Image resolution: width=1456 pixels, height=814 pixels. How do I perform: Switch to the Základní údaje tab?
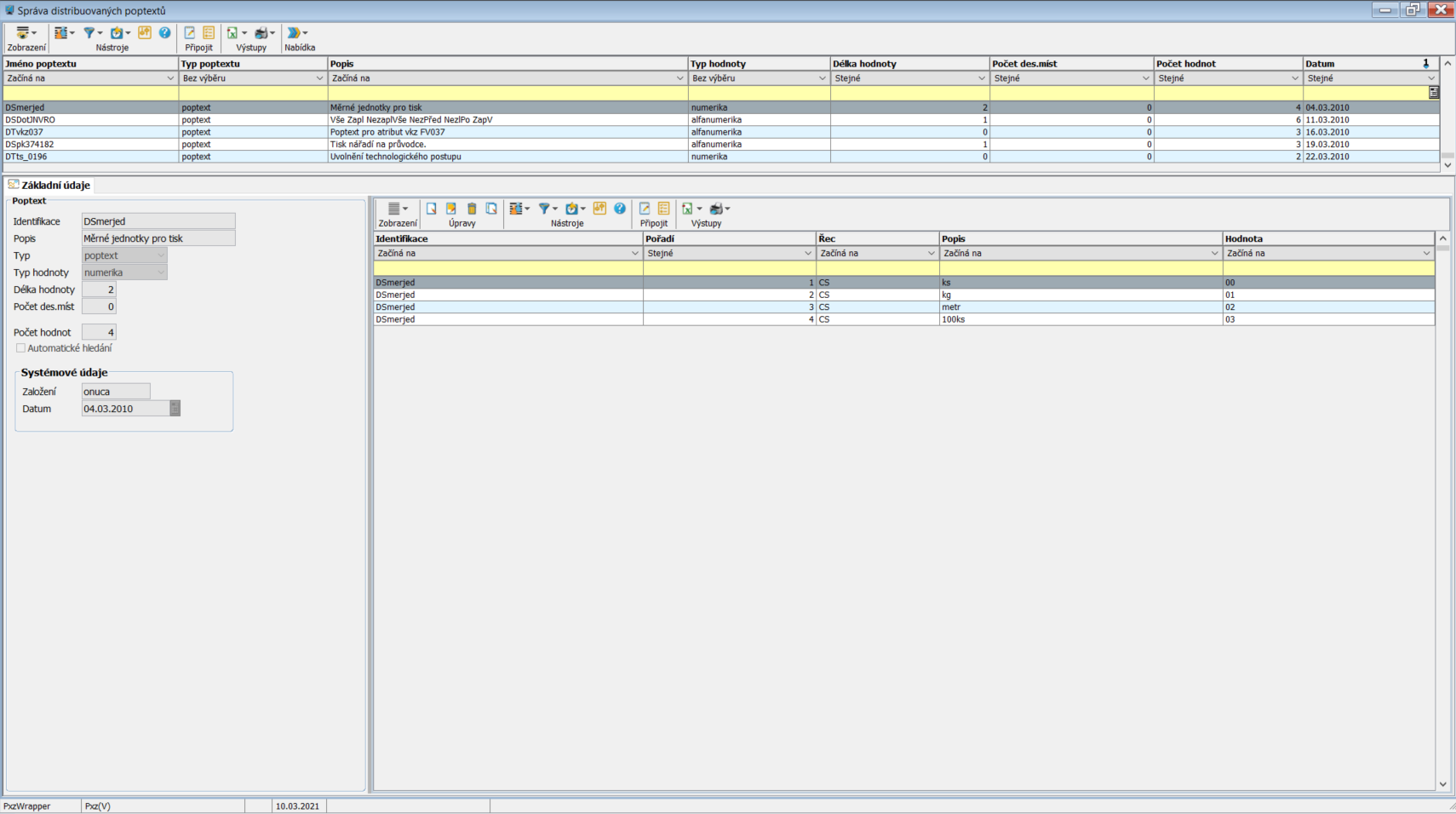coord(55,185)
